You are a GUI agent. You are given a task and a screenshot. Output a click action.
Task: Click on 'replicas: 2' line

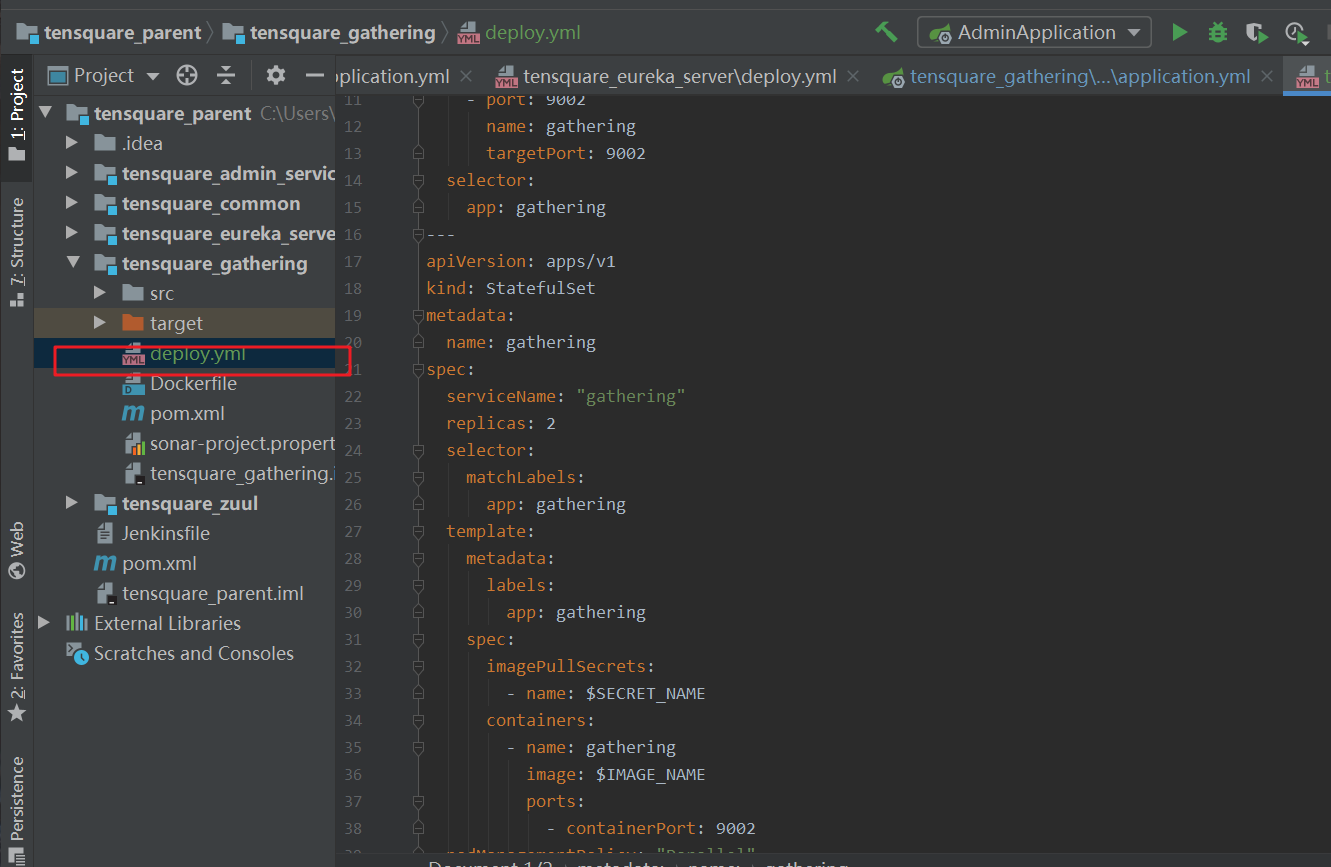click(x=500, y=423)
